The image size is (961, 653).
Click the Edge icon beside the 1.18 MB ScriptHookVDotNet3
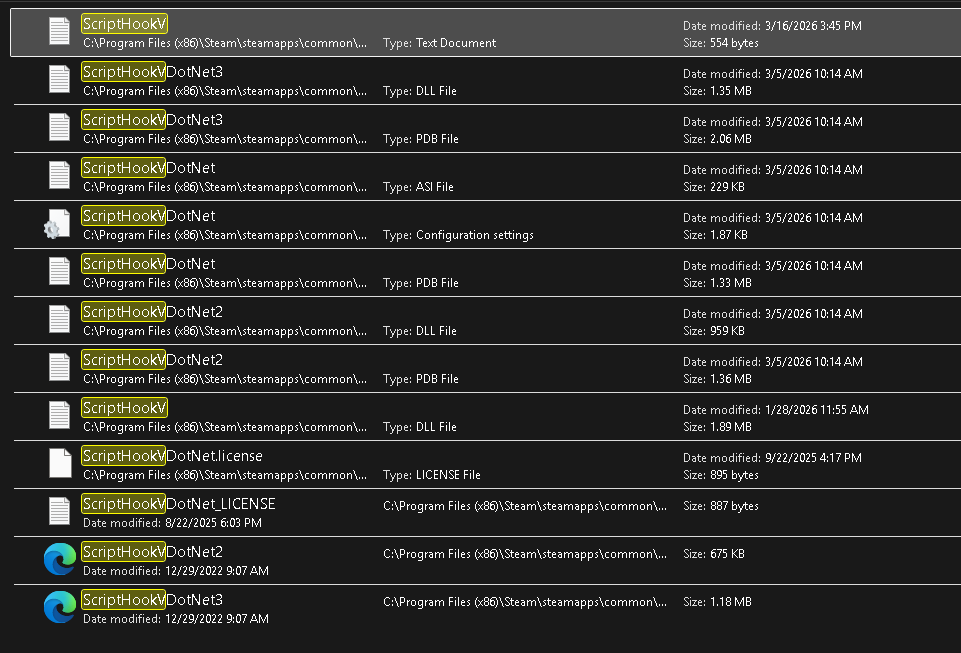[x=60, y=608]
